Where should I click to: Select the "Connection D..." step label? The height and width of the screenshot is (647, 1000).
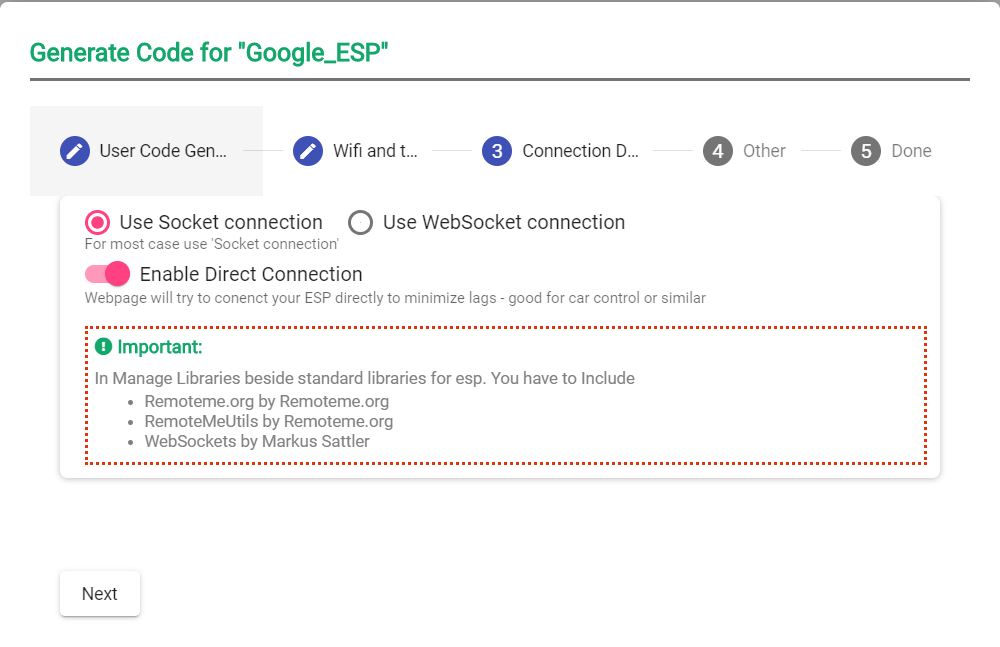(580, 151)
